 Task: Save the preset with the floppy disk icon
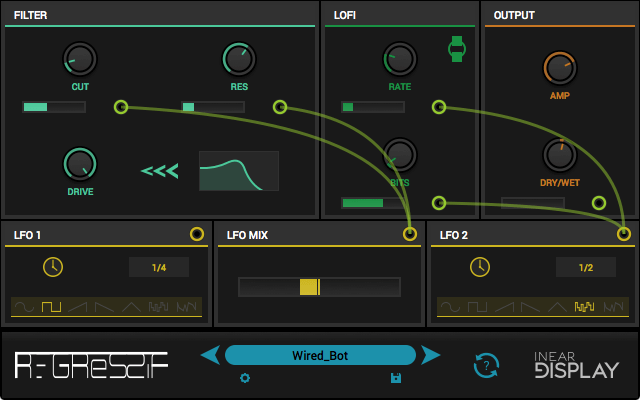396,378
